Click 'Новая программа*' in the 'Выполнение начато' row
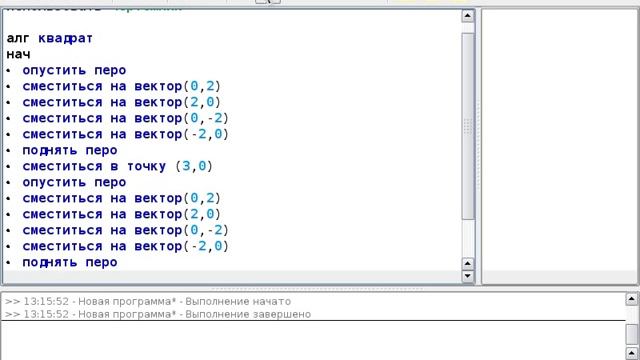 pyautogui.click(x=127, y=302)
